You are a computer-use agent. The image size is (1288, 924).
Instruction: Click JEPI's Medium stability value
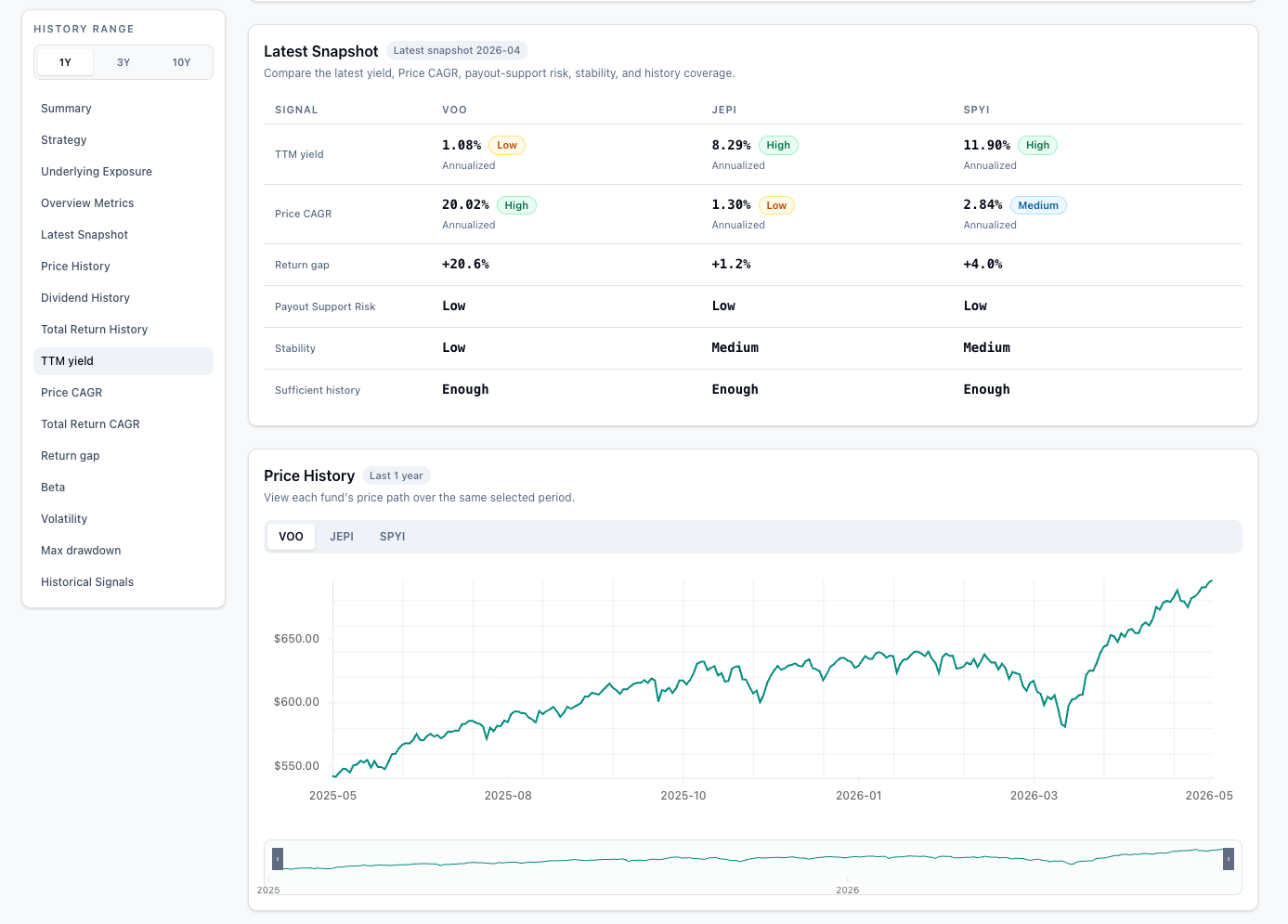click(735, 348)
